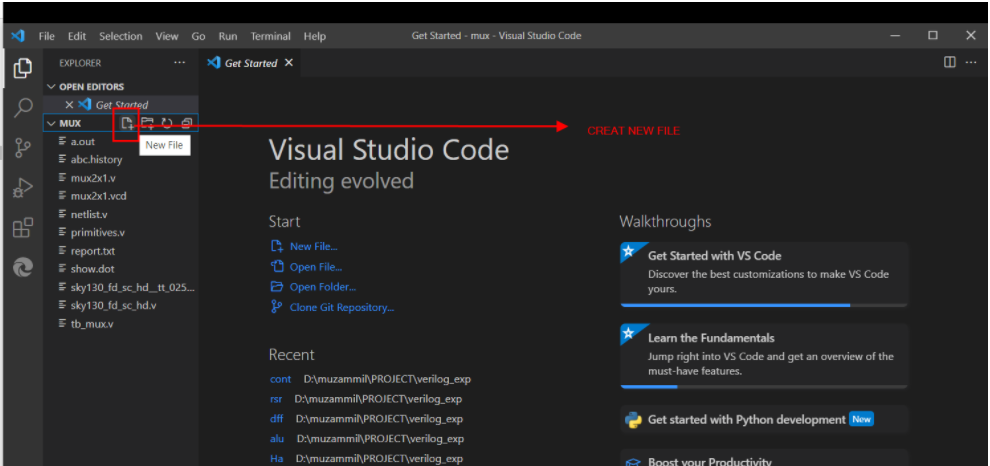Open the Search view in activity bar
This screenshot has width=990, height=466.
click(x=23, y=108)
